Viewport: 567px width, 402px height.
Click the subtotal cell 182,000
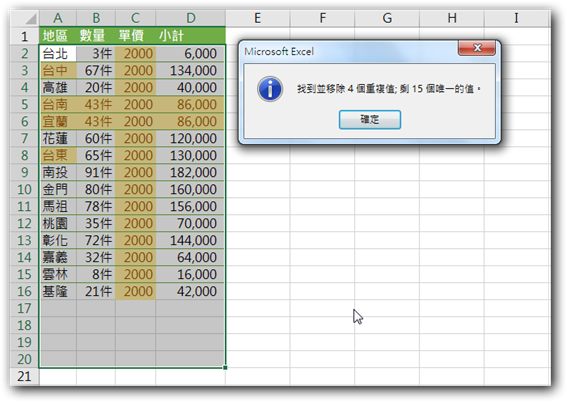[x=191, y=172]
